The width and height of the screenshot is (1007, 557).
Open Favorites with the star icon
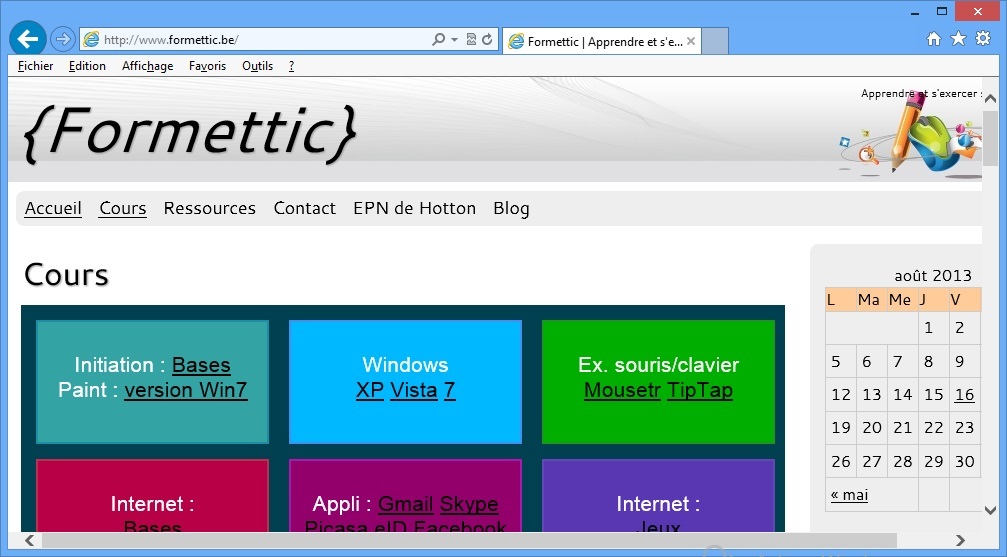pos(958,39)
